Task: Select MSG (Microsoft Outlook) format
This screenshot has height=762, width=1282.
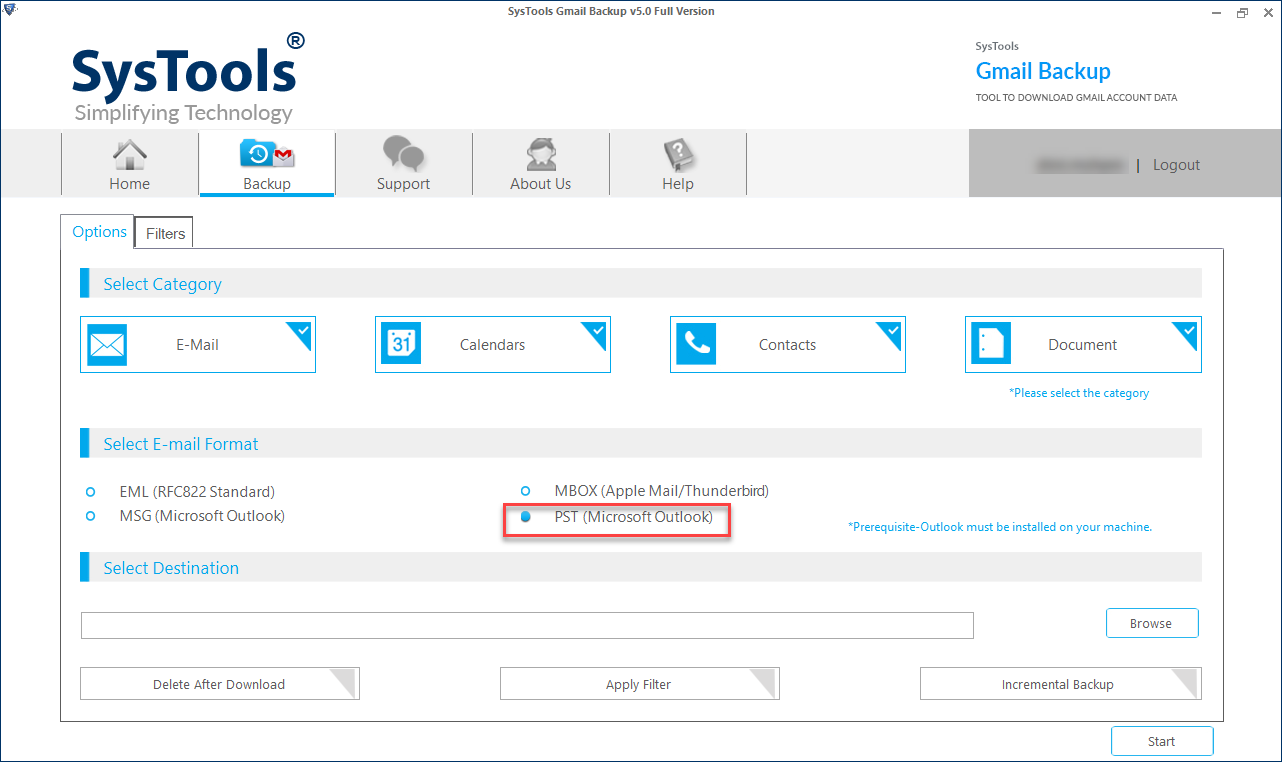Action: click(x=91, y=516)
